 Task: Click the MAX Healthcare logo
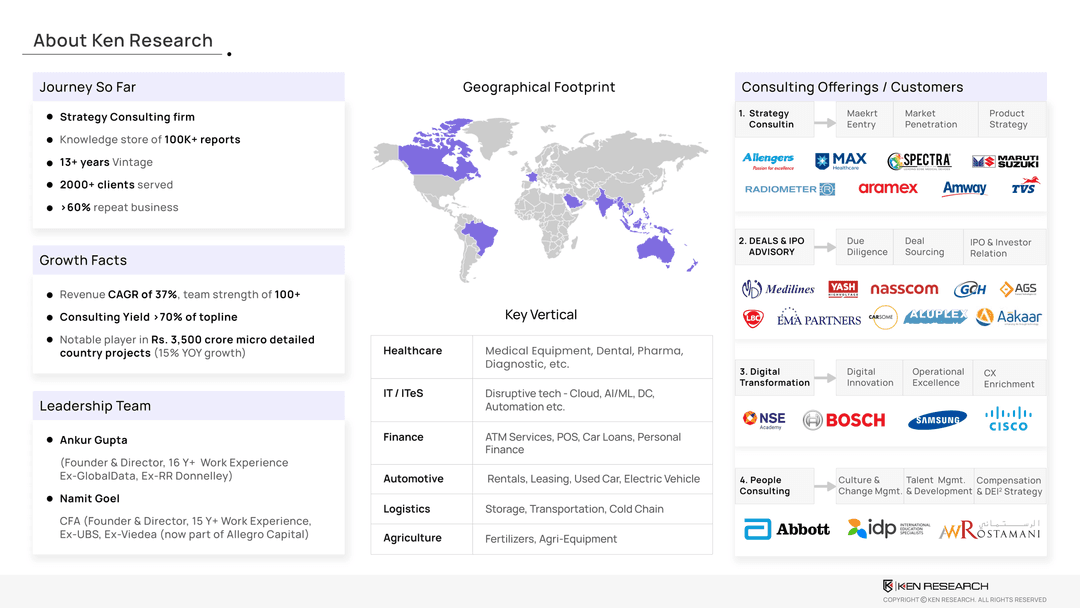[841, 161]
